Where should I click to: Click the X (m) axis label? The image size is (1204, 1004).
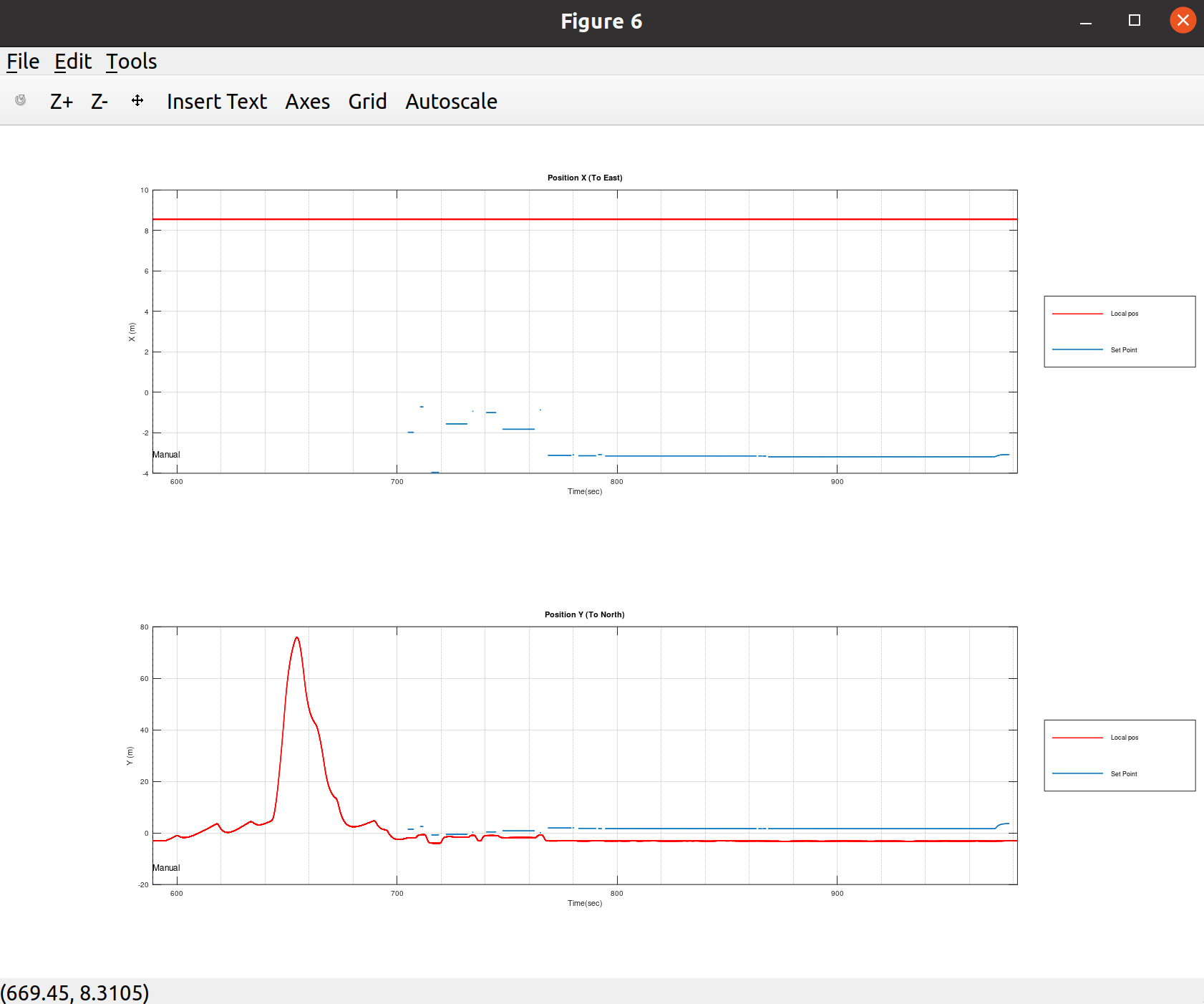coord(132,332)
